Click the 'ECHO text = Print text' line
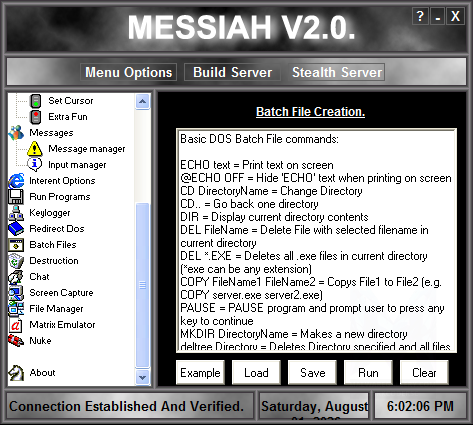This screenshot has height=425, width=473. (257, 165)
